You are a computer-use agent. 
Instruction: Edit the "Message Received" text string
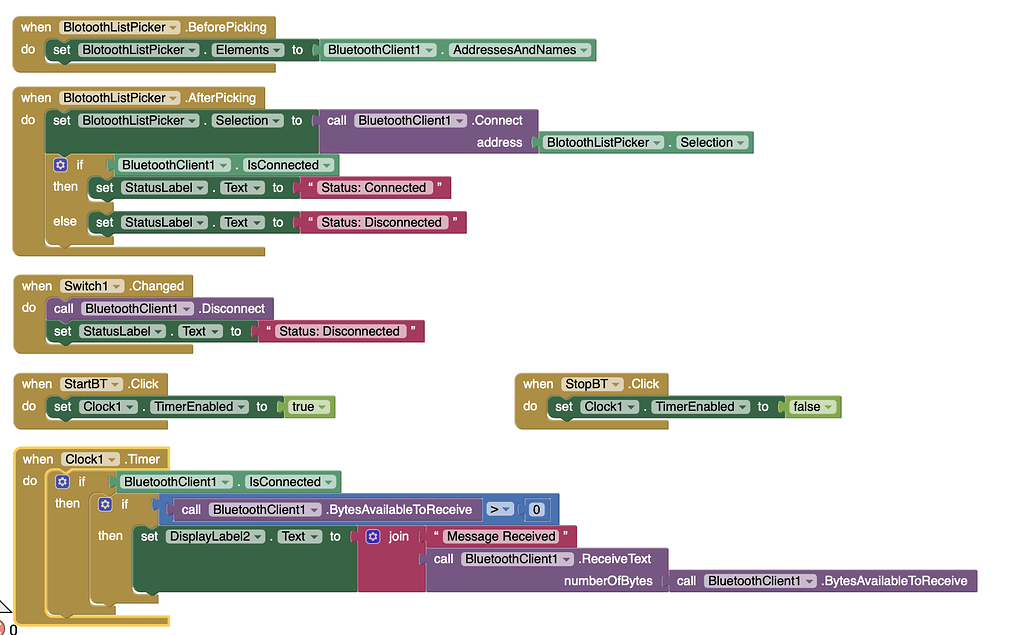click(x=500, y=537)
